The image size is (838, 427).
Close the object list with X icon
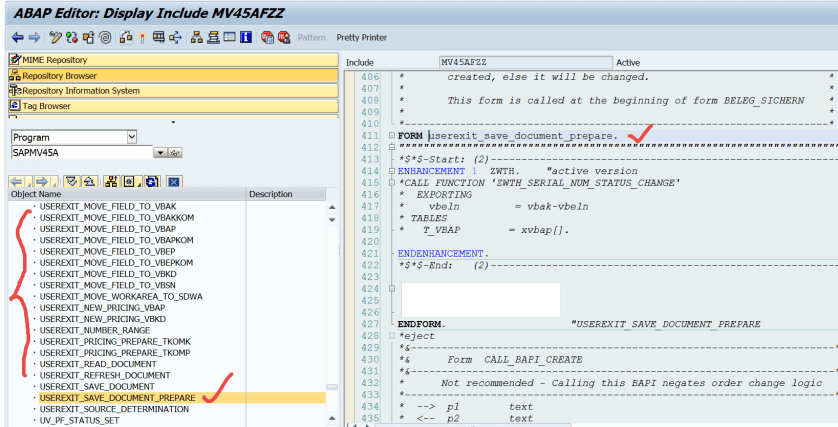(174, 181)
